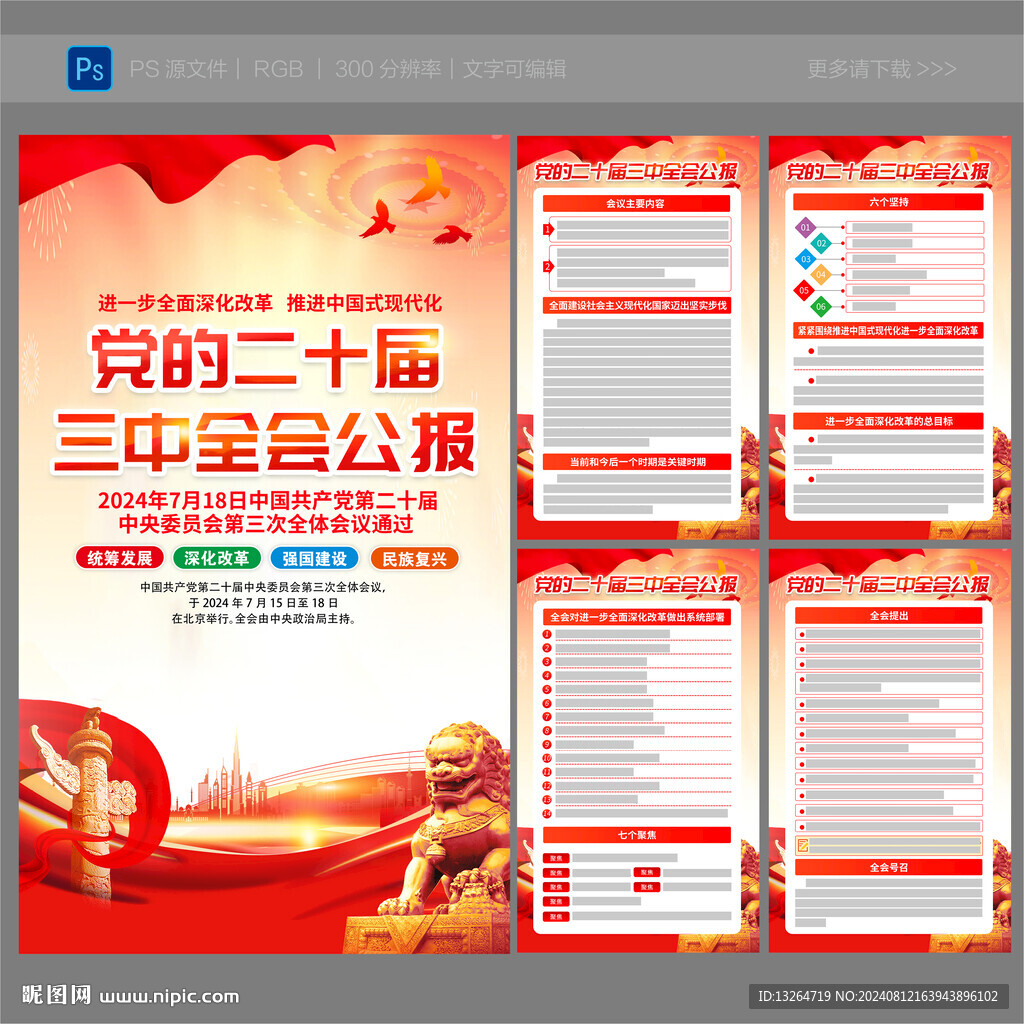Click the teal 02 diamond icon
1024x1024 pixels.
821,244
